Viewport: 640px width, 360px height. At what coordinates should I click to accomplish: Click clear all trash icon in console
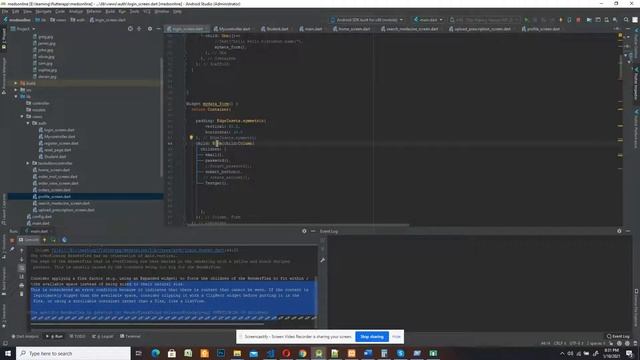coord(22,294)
